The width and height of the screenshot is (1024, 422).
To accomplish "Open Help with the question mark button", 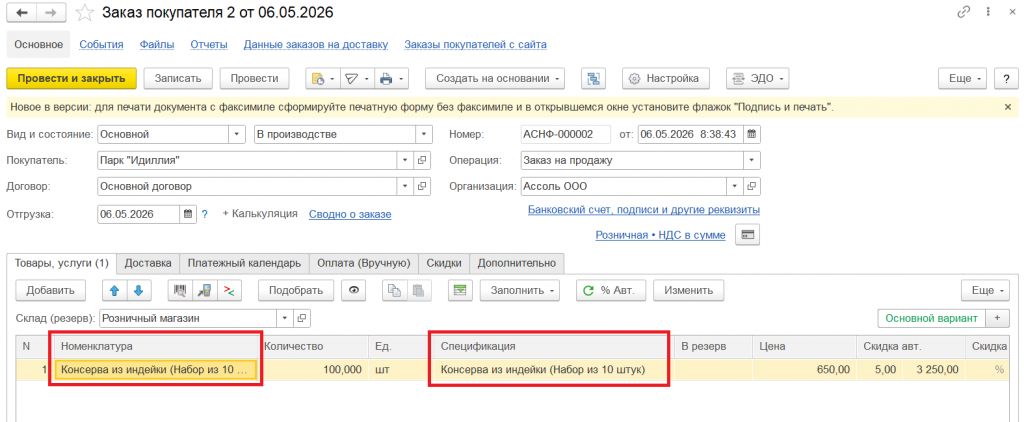I will click(x=1006, y=78).
